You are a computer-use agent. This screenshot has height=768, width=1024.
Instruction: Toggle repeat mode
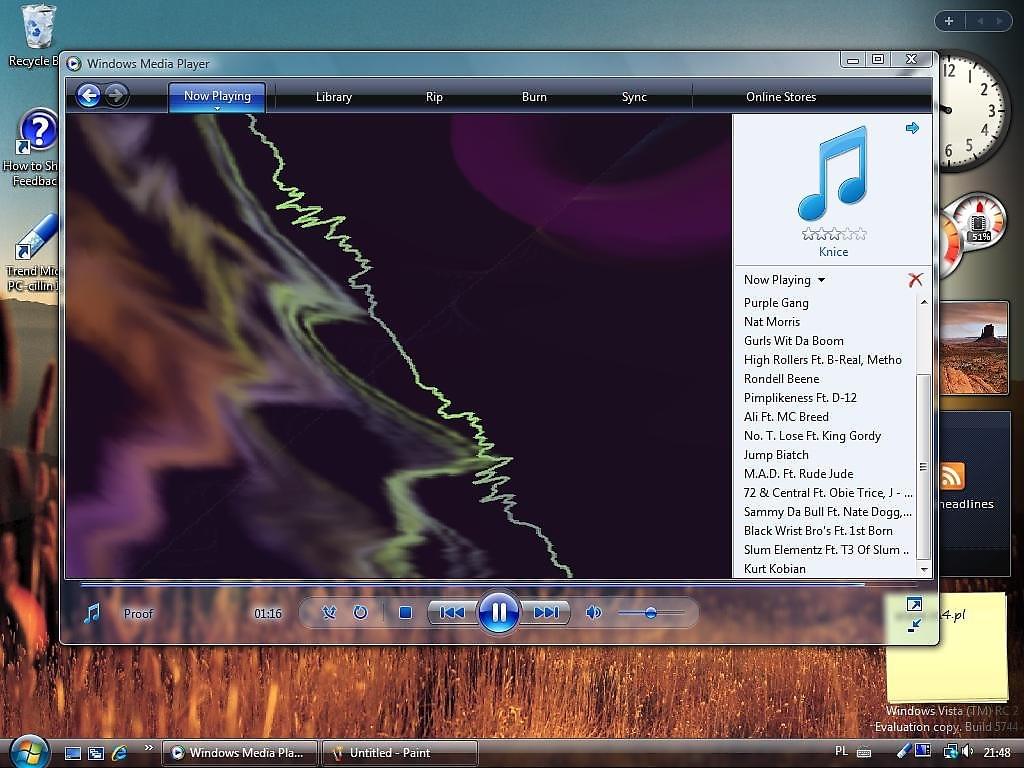pos(360,613)
